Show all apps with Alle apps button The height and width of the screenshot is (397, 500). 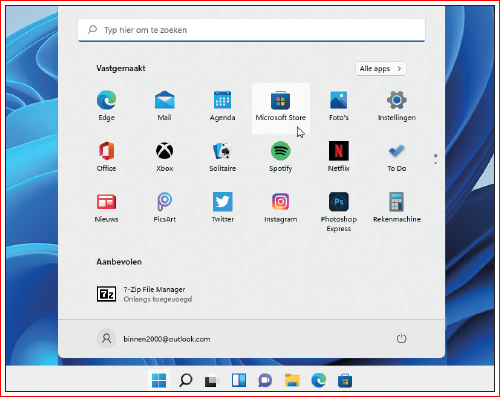[x=381, y=69]
